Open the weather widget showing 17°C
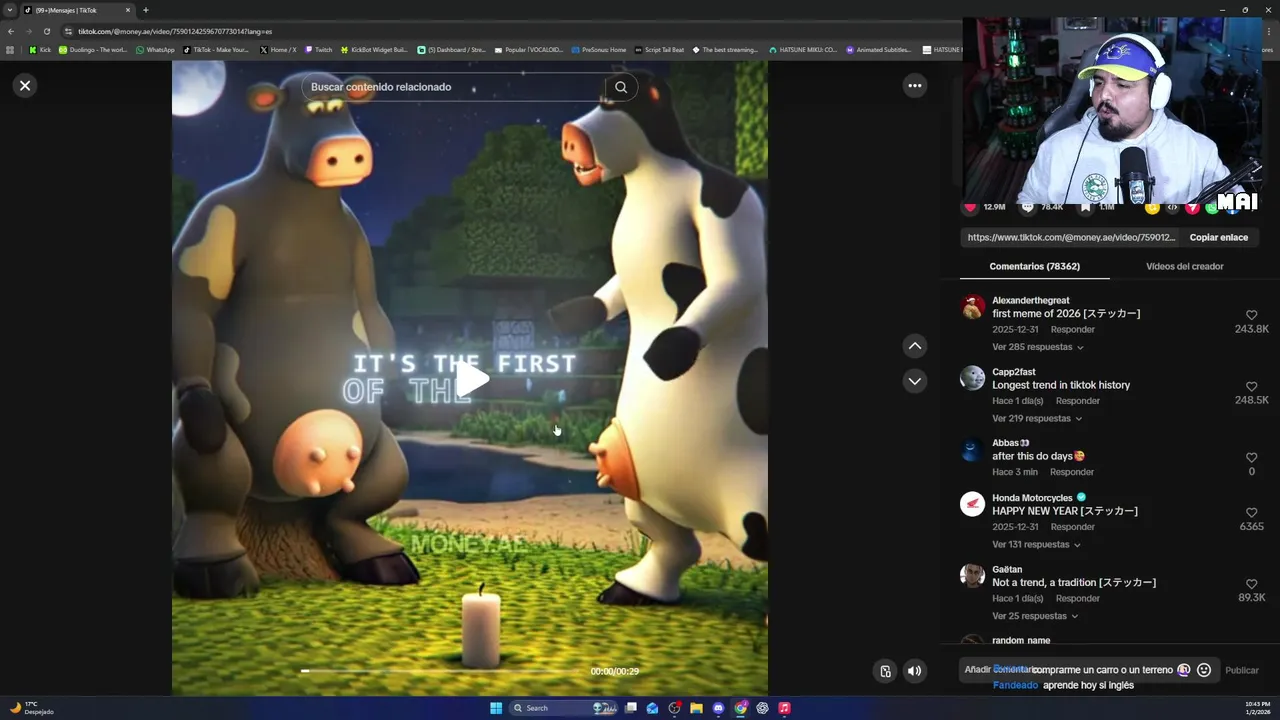The height and width of the screenshot is (720, 1280). pyautogui.click(x=32, y=708)
